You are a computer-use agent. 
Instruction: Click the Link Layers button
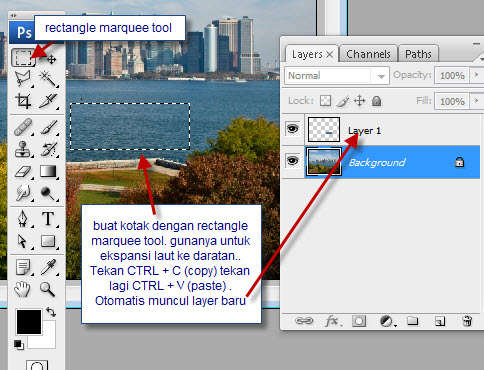pyautogui.click(x=304, y=321)
